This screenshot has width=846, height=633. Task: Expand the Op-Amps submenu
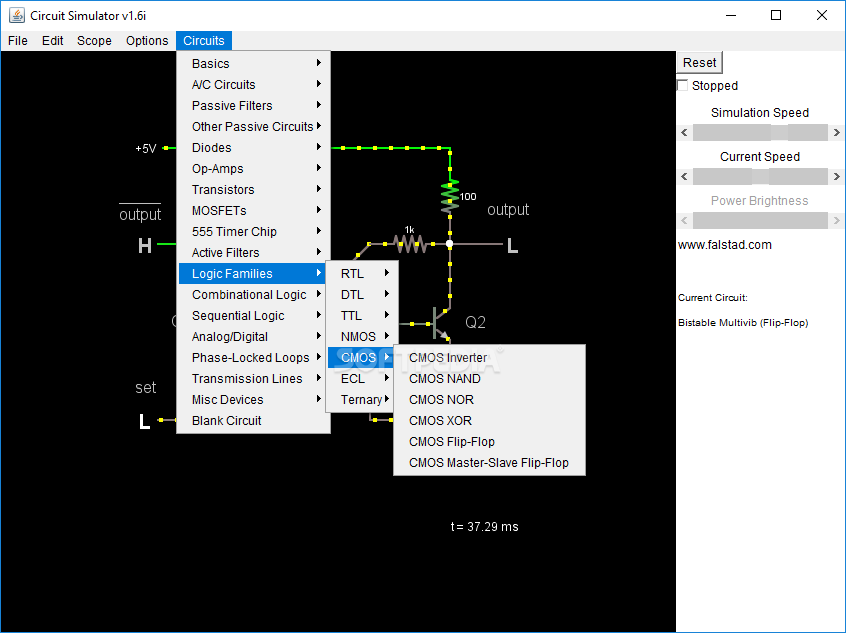pyautogui.click(x=253, y=169)
